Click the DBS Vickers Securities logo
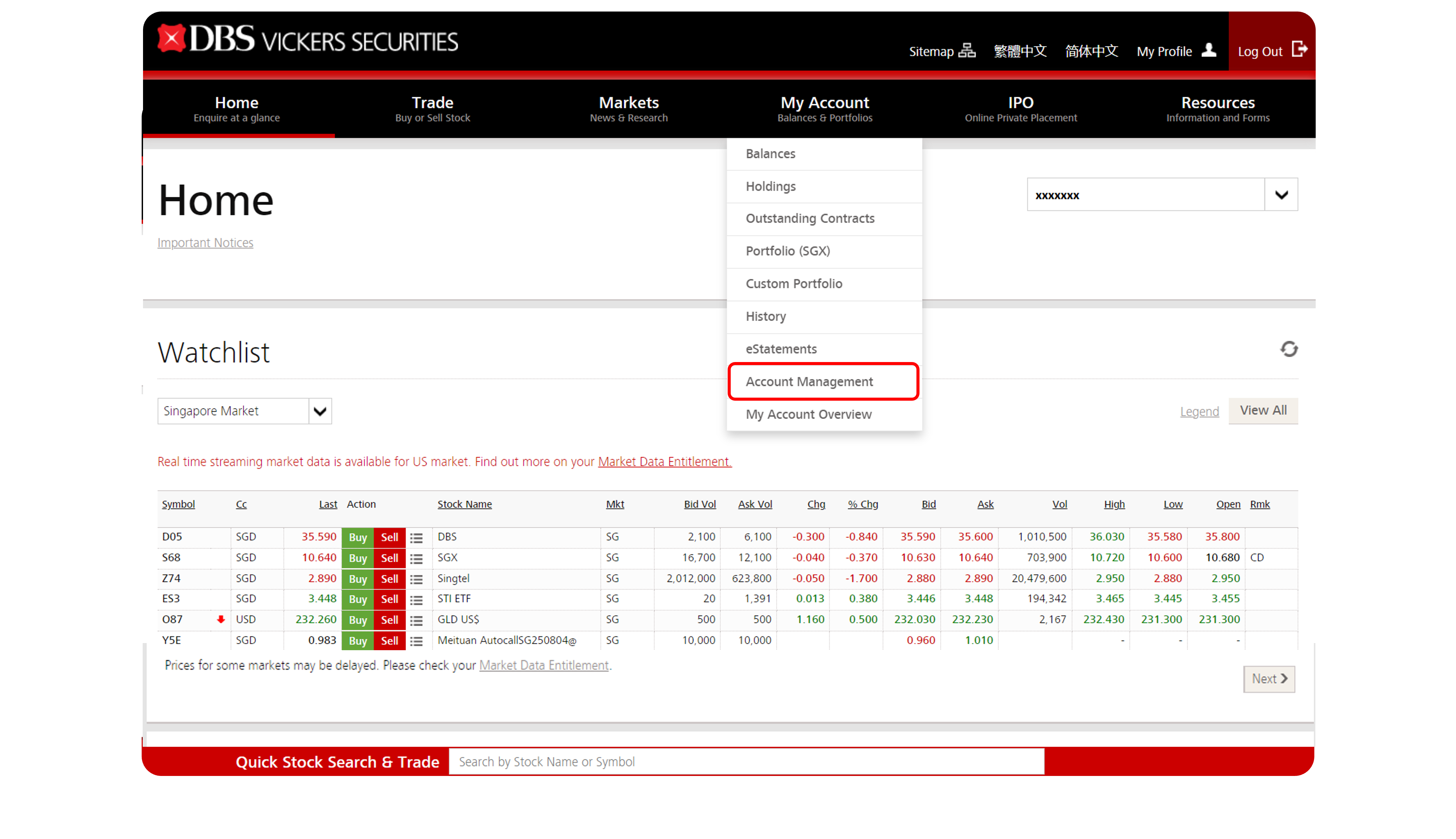 click(x=307, y=39)
